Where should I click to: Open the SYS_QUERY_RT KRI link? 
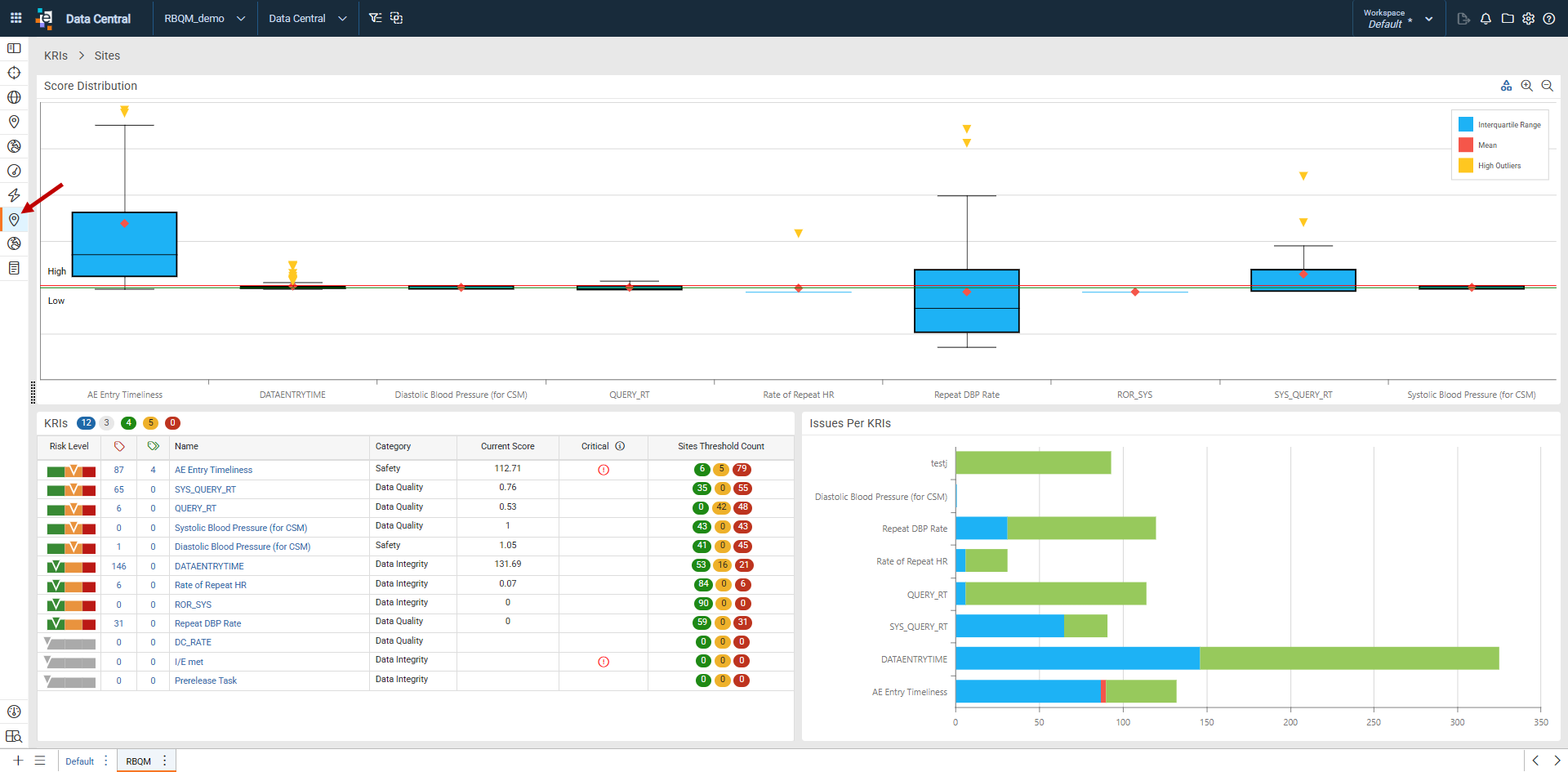coord(205,489)
